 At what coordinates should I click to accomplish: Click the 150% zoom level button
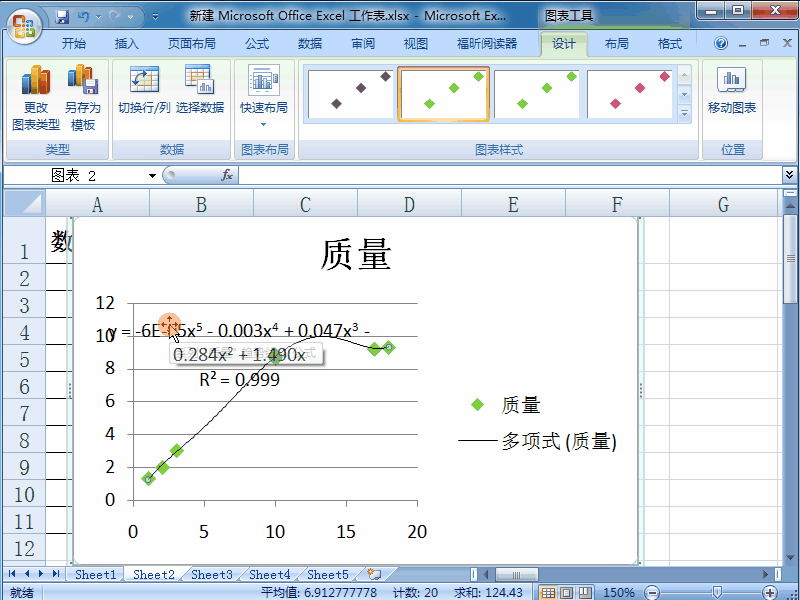[x=618, y=592]
